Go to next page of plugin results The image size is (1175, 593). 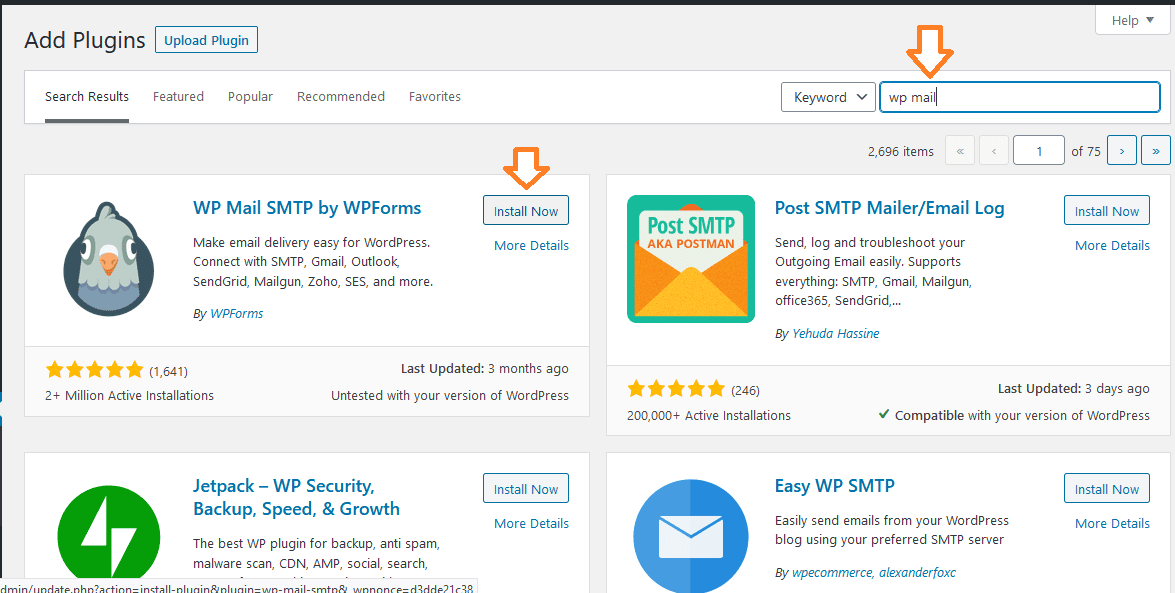click(x=1122, y=151)
